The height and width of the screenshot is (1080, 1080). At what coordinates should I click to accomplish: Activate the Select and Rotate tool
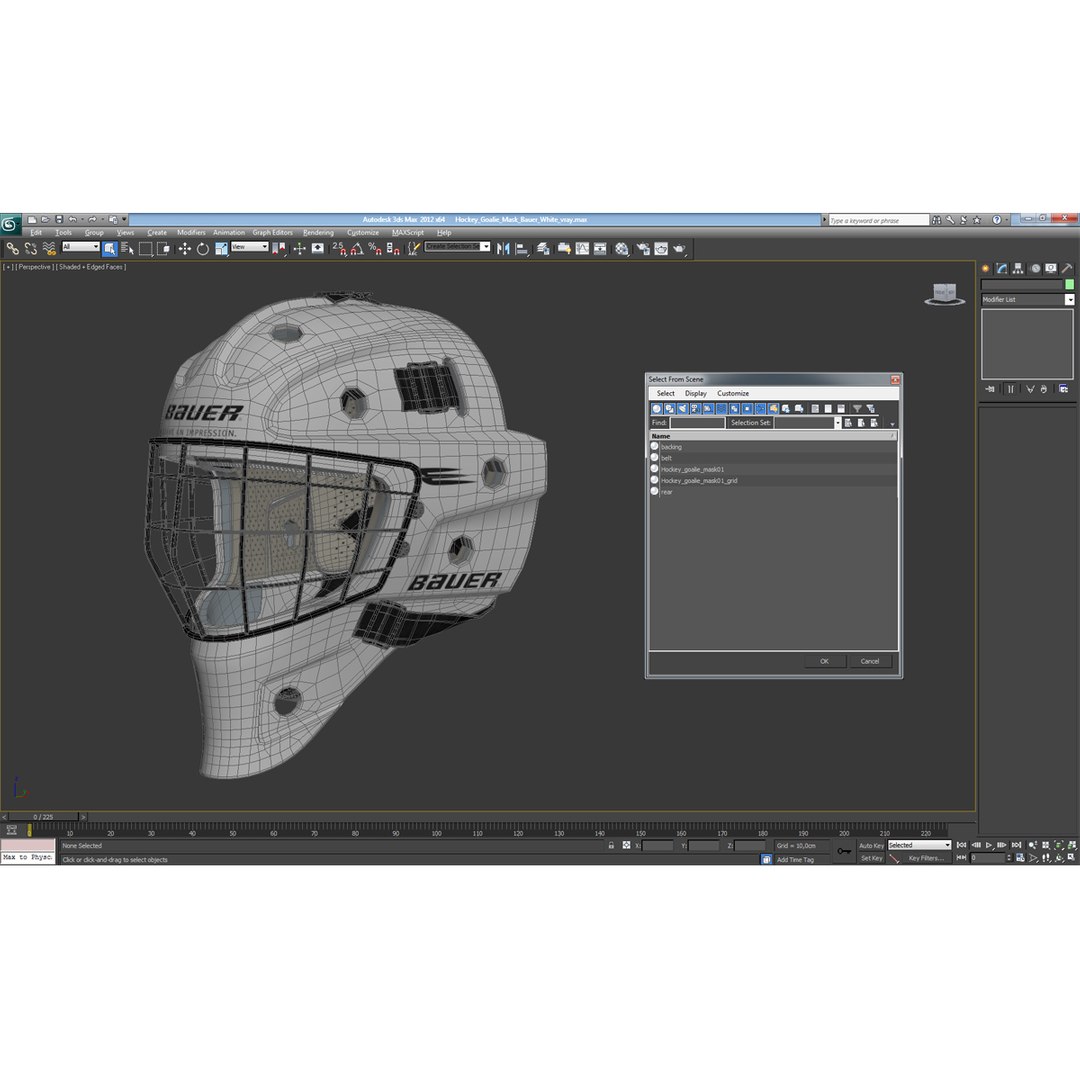click(x=202, y=249)
